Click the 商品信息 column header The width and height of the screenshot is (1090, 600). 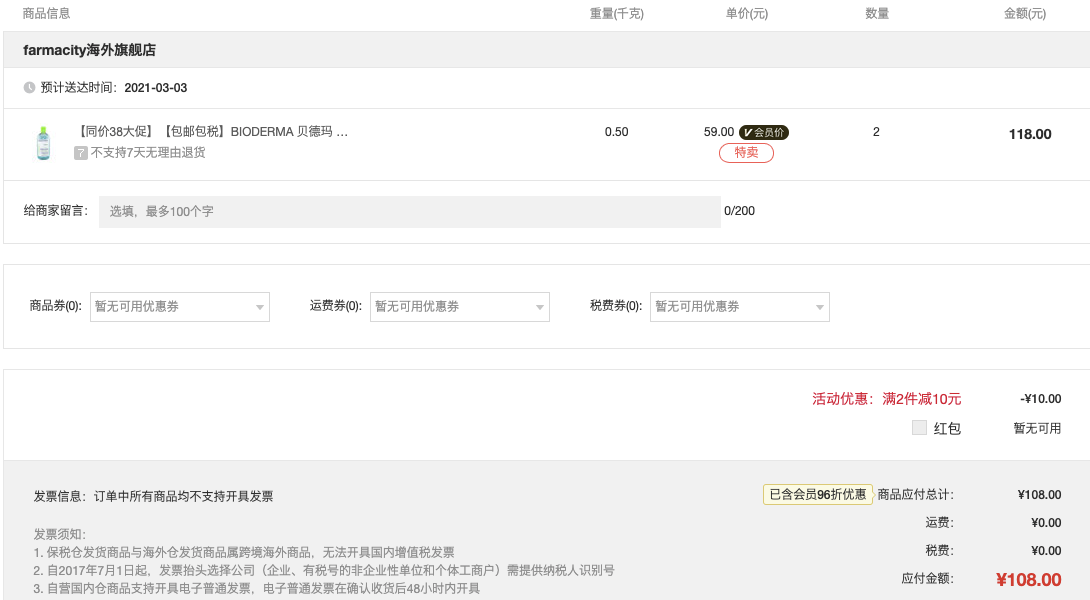[x=46, y=13]
